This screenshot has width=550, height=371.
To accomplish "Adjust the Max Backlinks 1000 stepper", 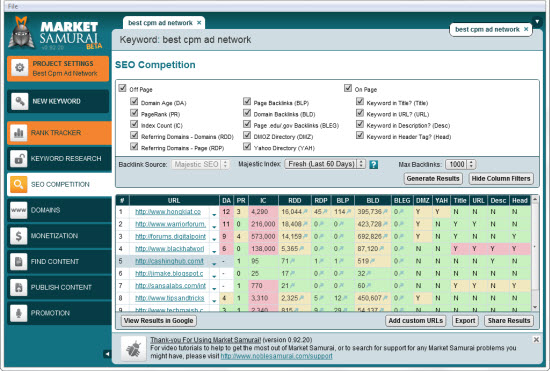I will pos(471,164).
